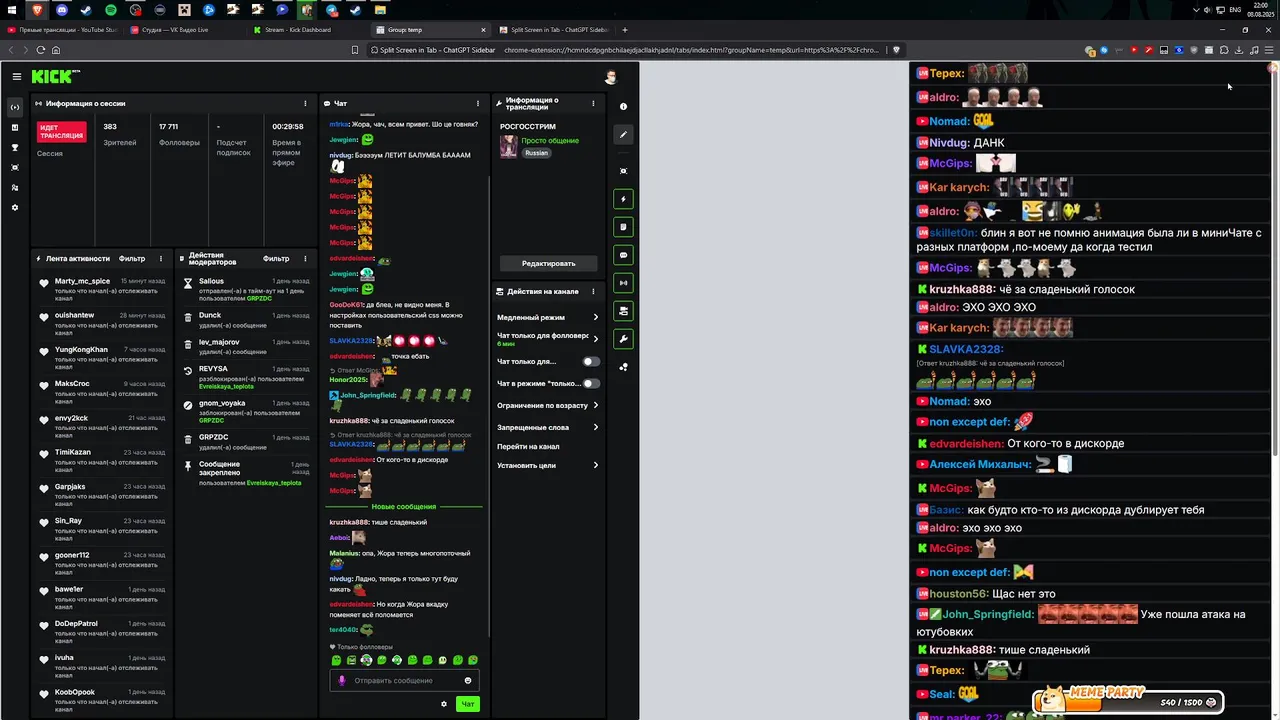Open a new browser tab
Screen dimensions: 1280x720
[x=625, y=30]
